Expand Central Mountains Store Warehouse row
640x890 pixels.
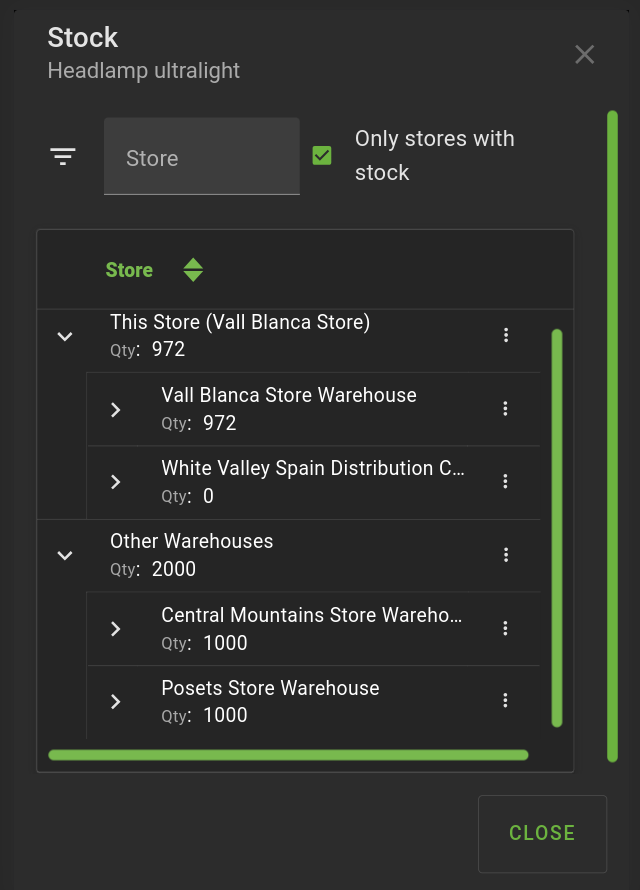116,629
